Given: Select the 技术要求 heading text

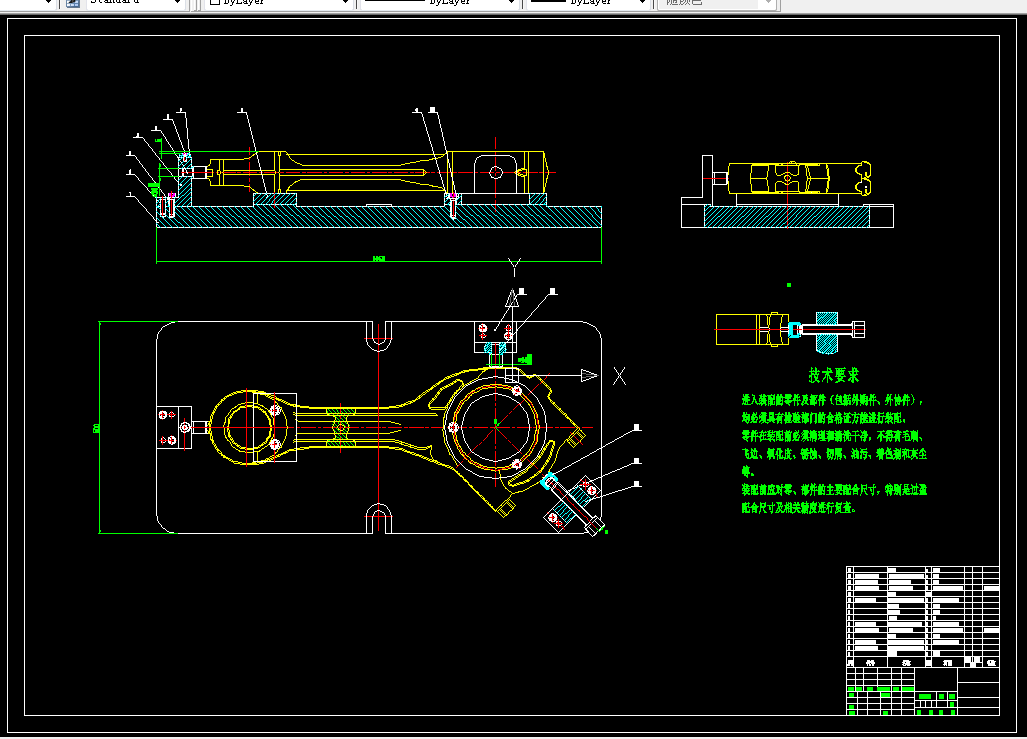Looking at the screenshot, I should [833, 375].
